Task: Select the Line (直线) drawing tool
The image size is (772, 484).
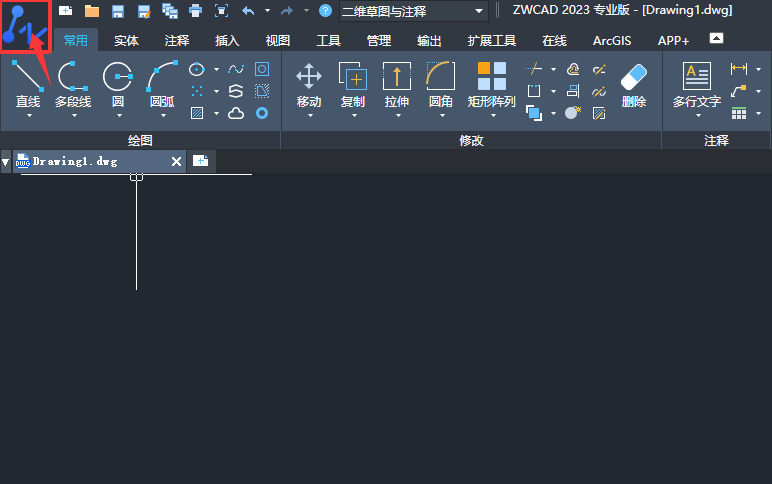Action: pos(28,84)
